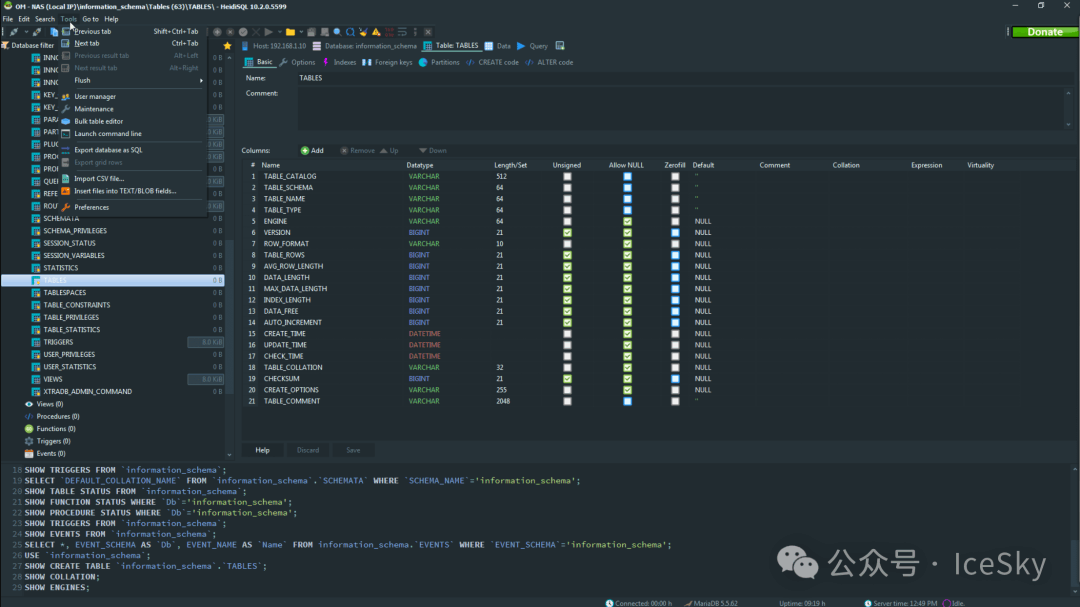Uncheck Unsigned for VERSION column
The image size is (1080, 607).
[567, 233]
